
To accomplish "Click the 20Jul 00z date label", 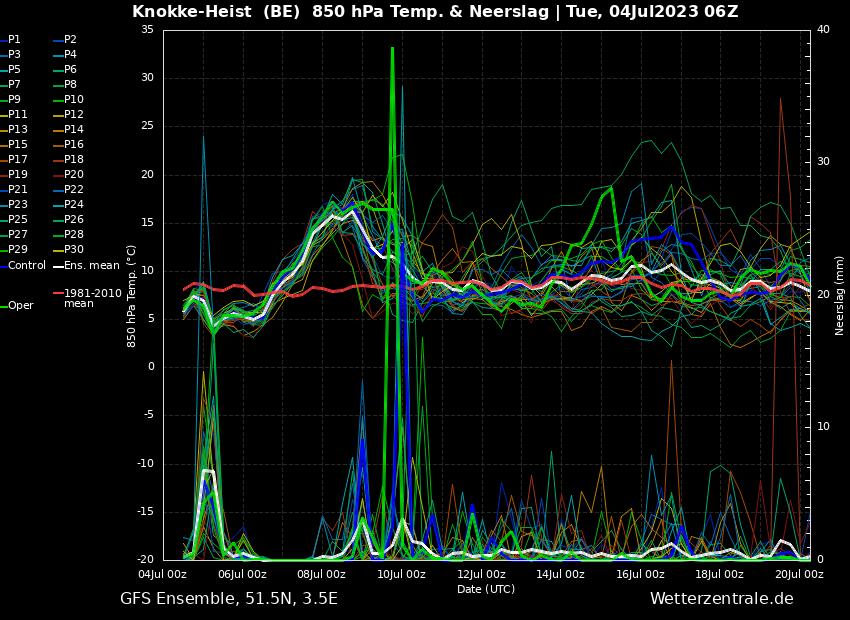I will click(x=799, y=575).
